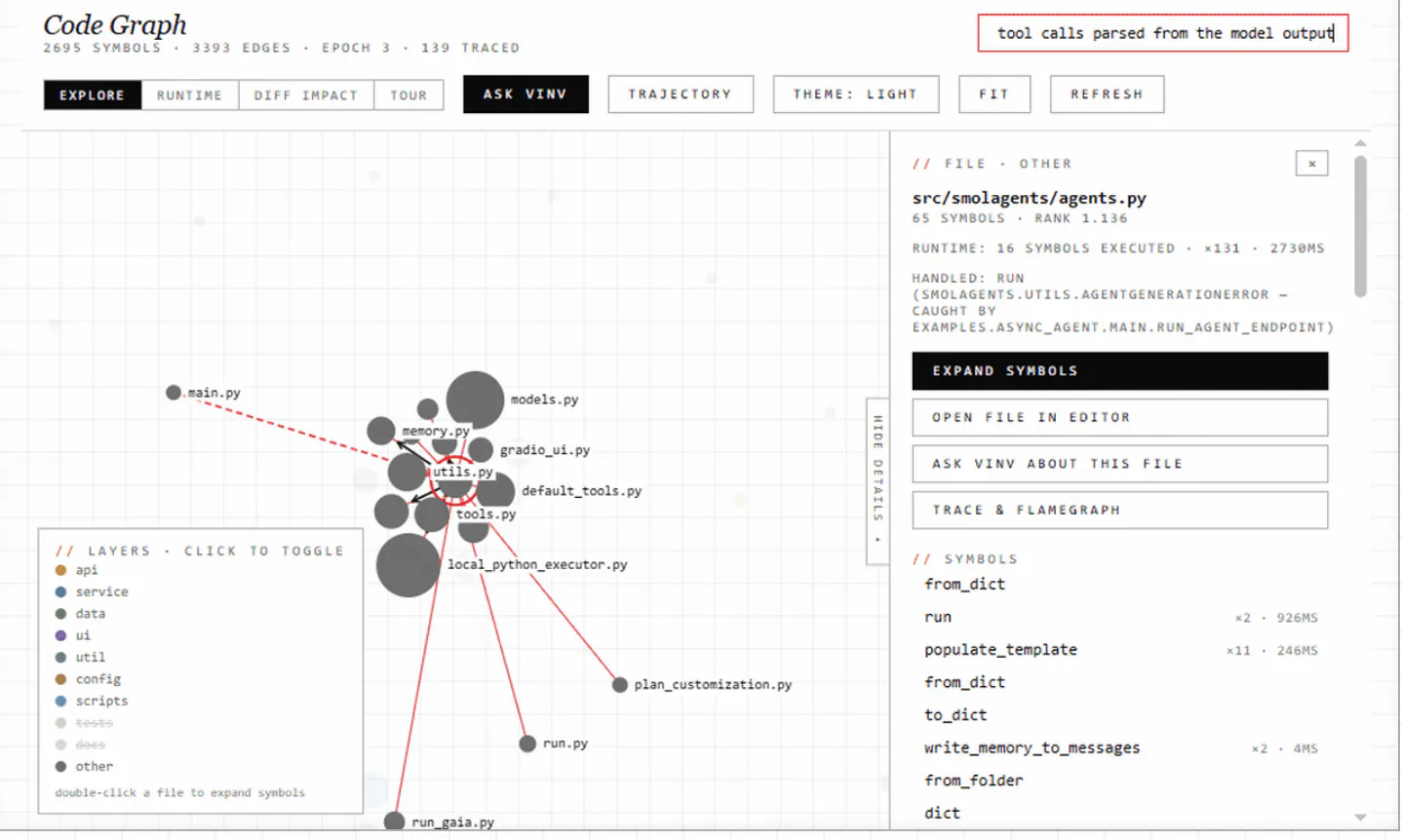Image resolution: width=1402 pixels, height=840 pixels.
Task: Switch to the Explore tab
Action: pos(93,95)
